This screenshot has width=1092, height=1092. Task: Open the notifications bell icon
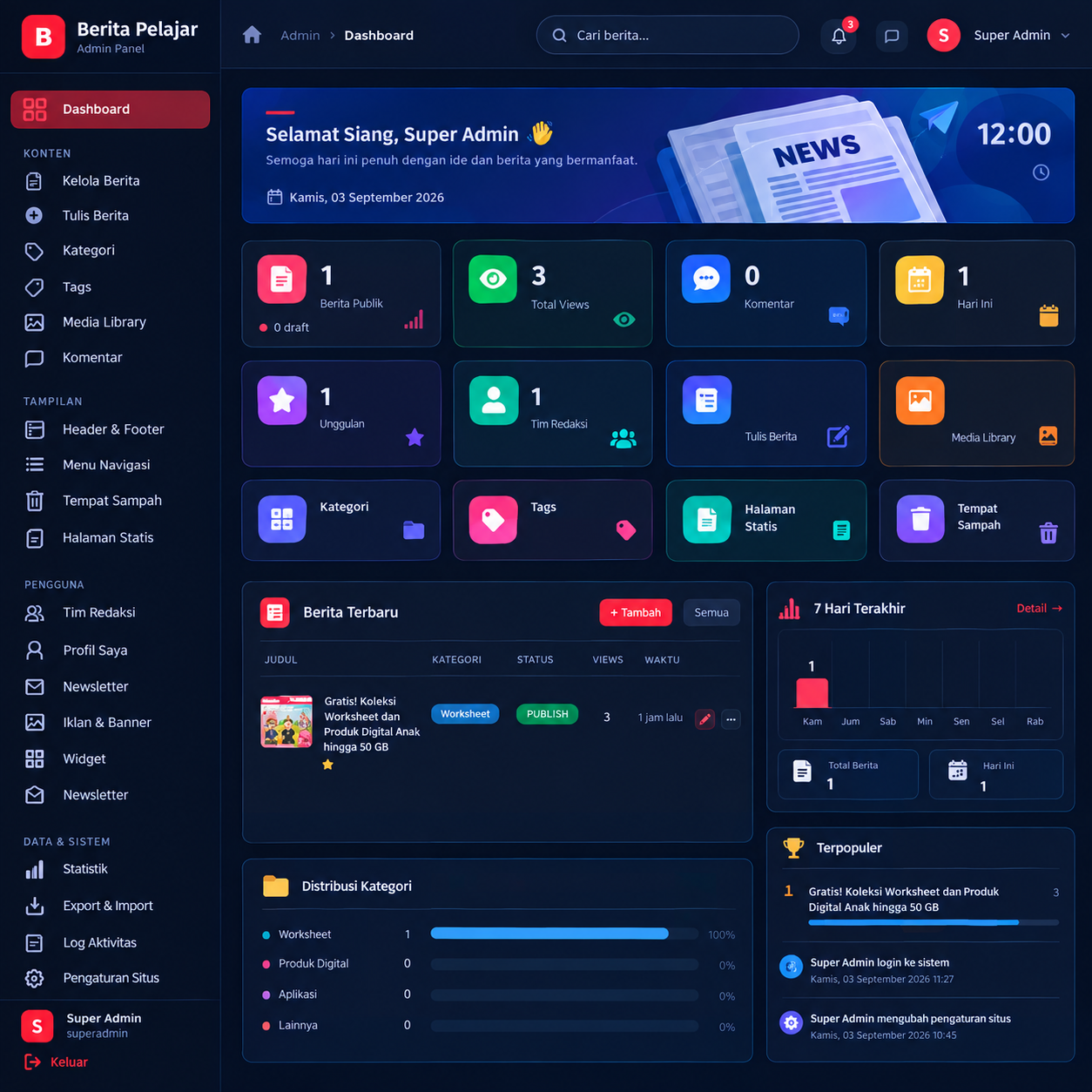point(839,36)
